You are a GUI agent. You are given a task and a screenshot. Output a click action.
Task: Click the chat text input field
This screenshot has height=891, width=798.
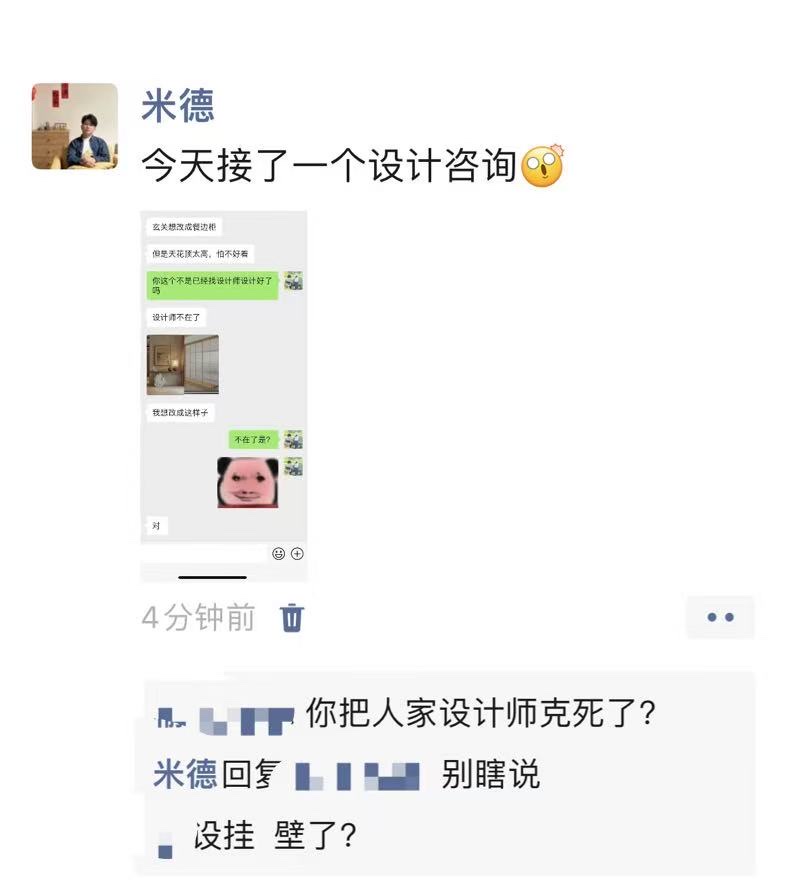pos(204,553)
